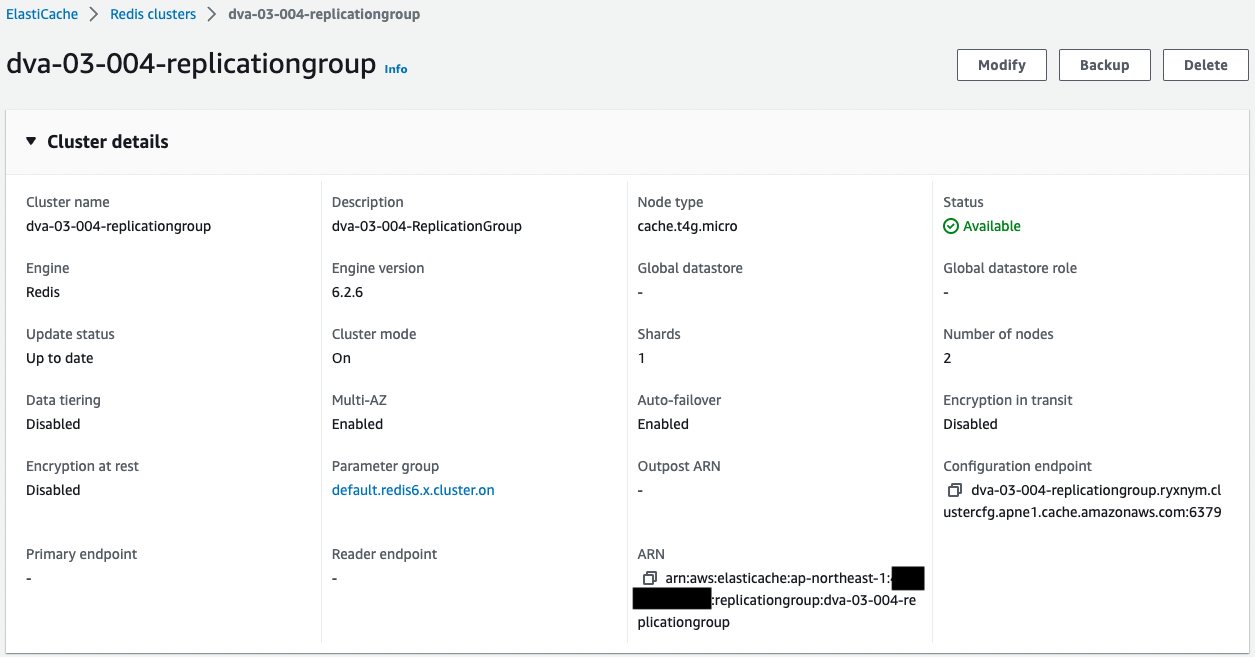This screenshot has width=1255, height=657.
Task: Click the cache.t4g.micro node type value
Action: tap(687, 226)
